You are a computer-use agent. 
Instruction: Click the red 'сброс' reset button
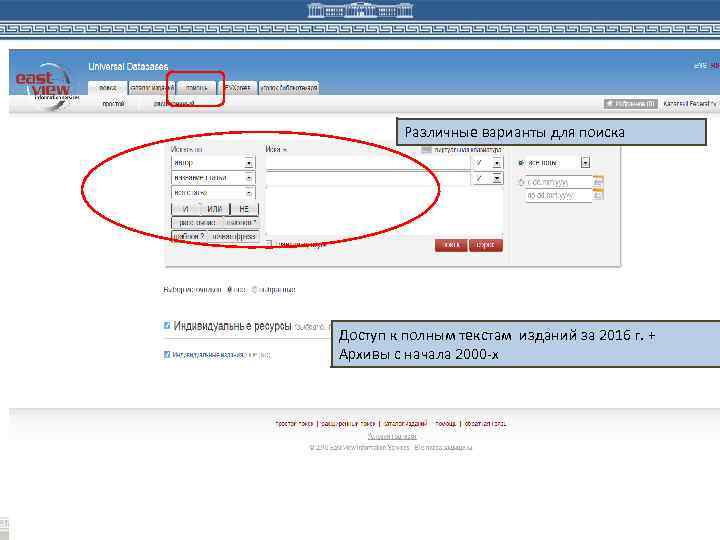(486, 245)
